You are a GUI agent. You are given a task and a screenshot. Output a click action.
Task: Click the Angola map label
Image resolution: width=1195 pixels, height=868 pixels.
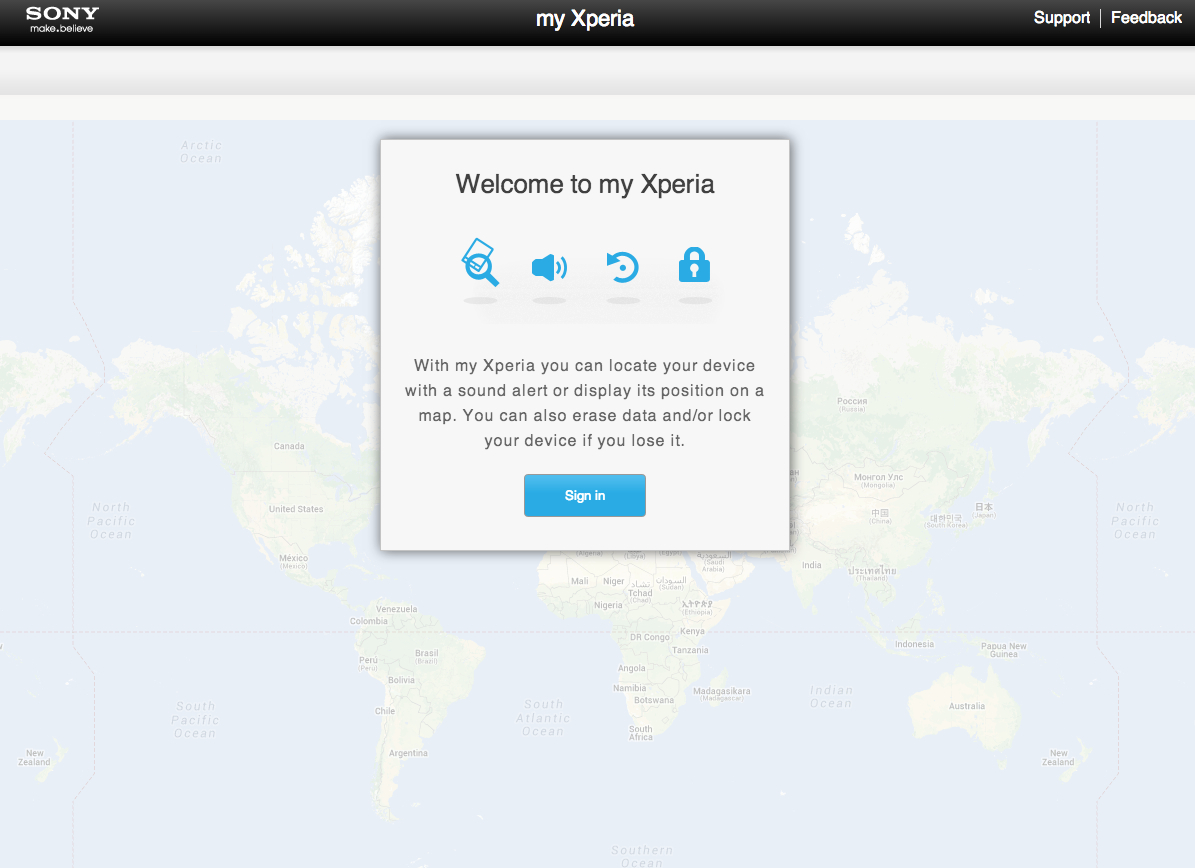(x=632, y=669)
